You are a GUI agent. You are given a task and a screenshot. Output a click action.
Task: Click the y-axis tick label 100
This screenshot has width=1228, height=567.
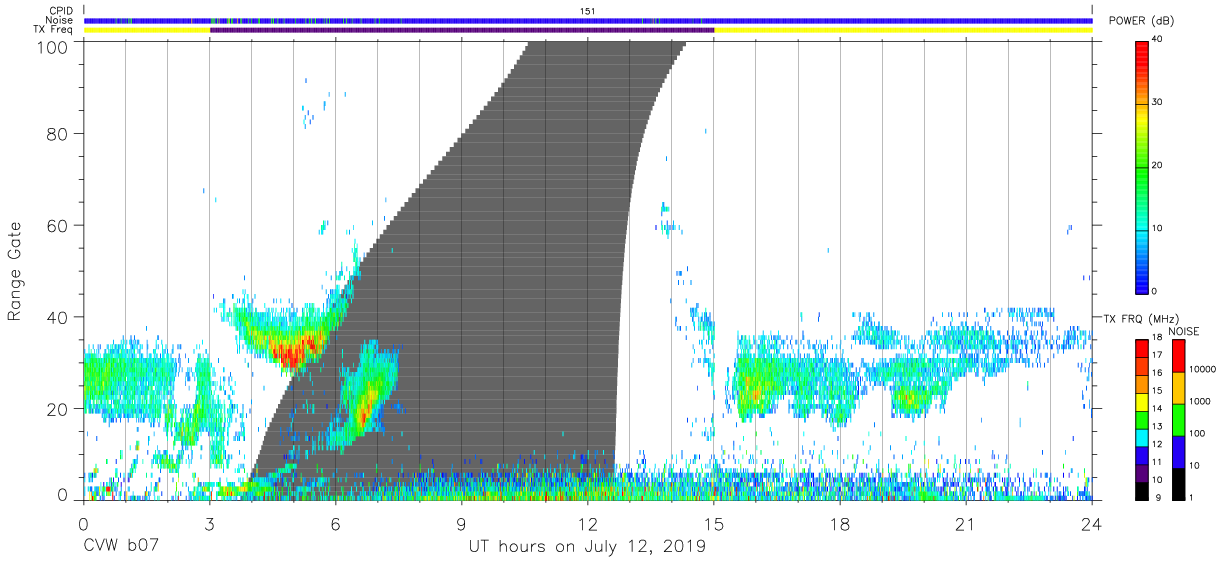52,47
